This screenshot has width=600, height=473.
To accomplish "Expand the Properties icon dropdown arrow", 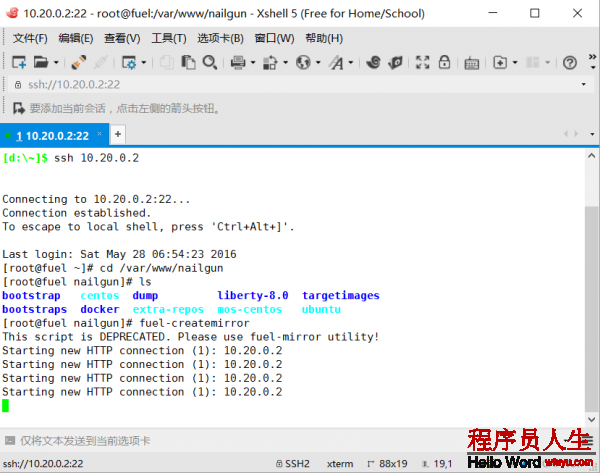I will [x=144, y=62].
